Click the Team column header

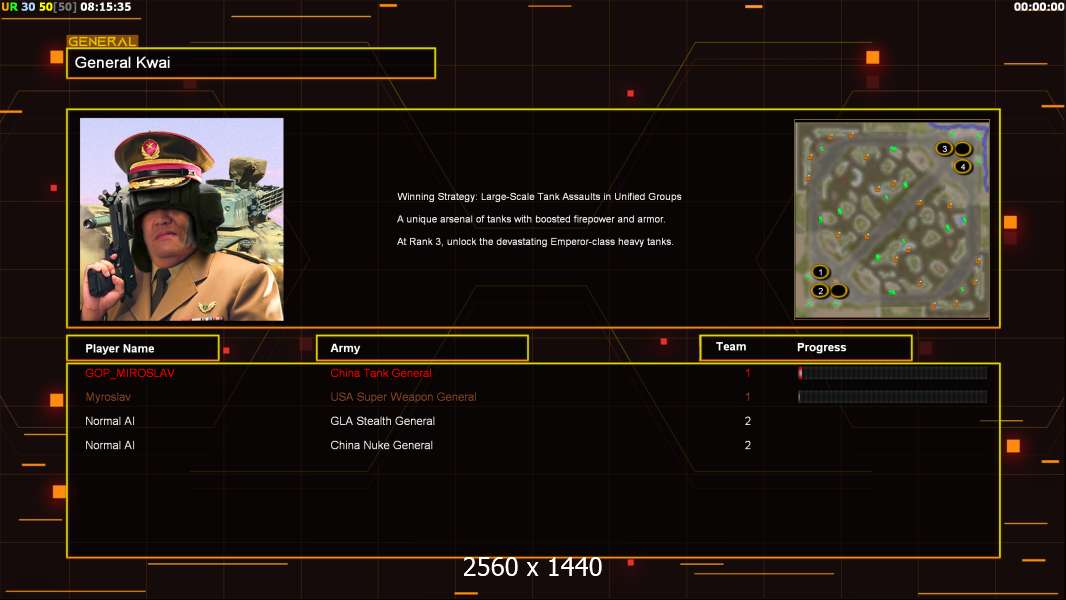click(x=731, y=347)
